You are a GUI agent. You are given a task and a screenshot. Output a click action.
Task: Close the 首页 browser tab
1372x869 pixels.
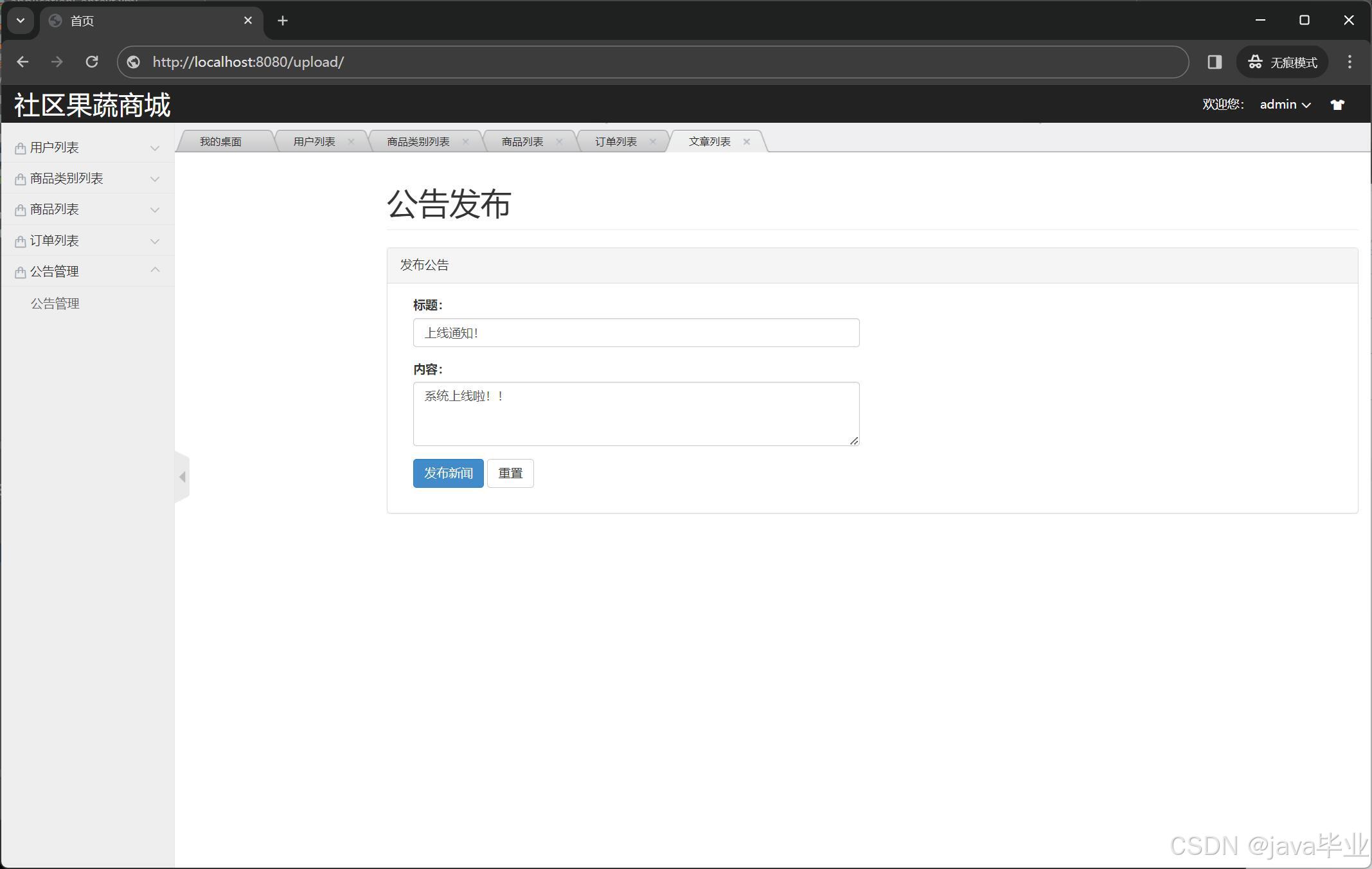point(248,21)
